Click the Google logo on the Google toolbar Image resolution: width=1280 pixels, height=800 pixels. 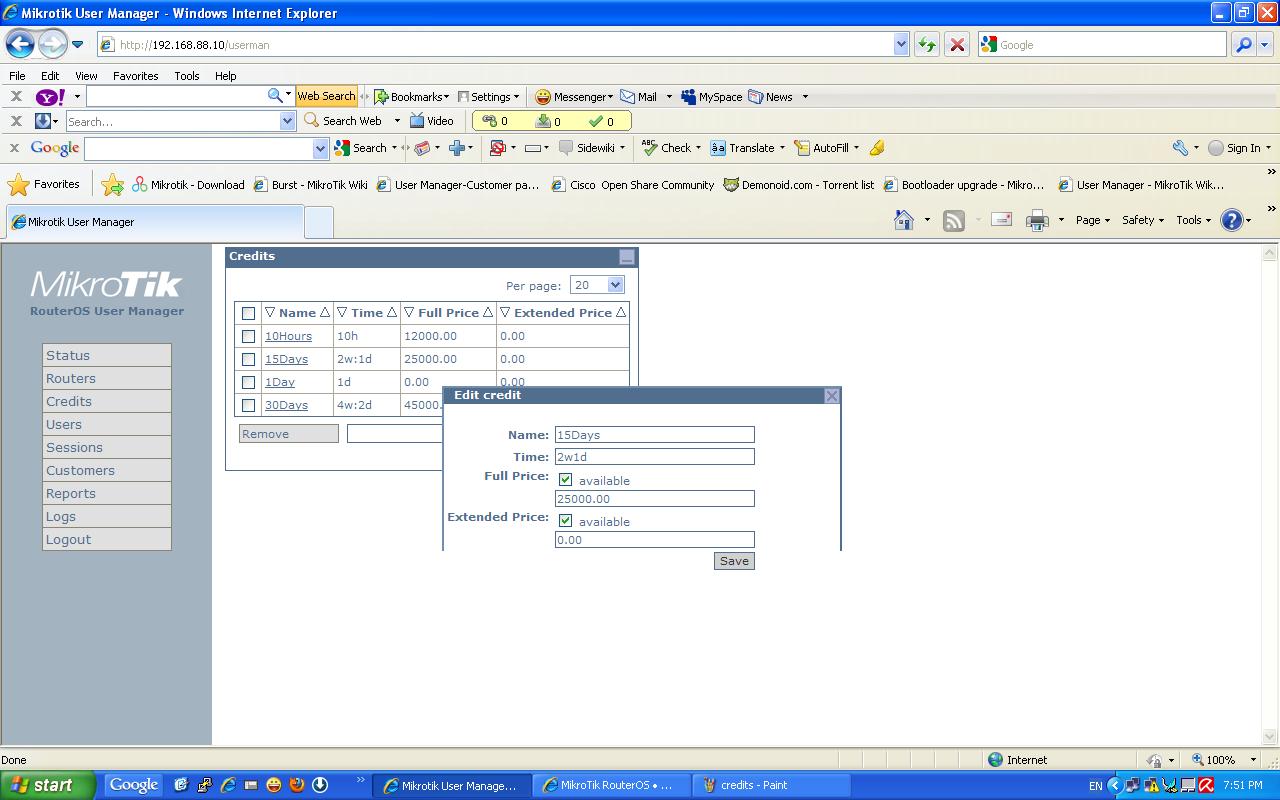[55, 148]
